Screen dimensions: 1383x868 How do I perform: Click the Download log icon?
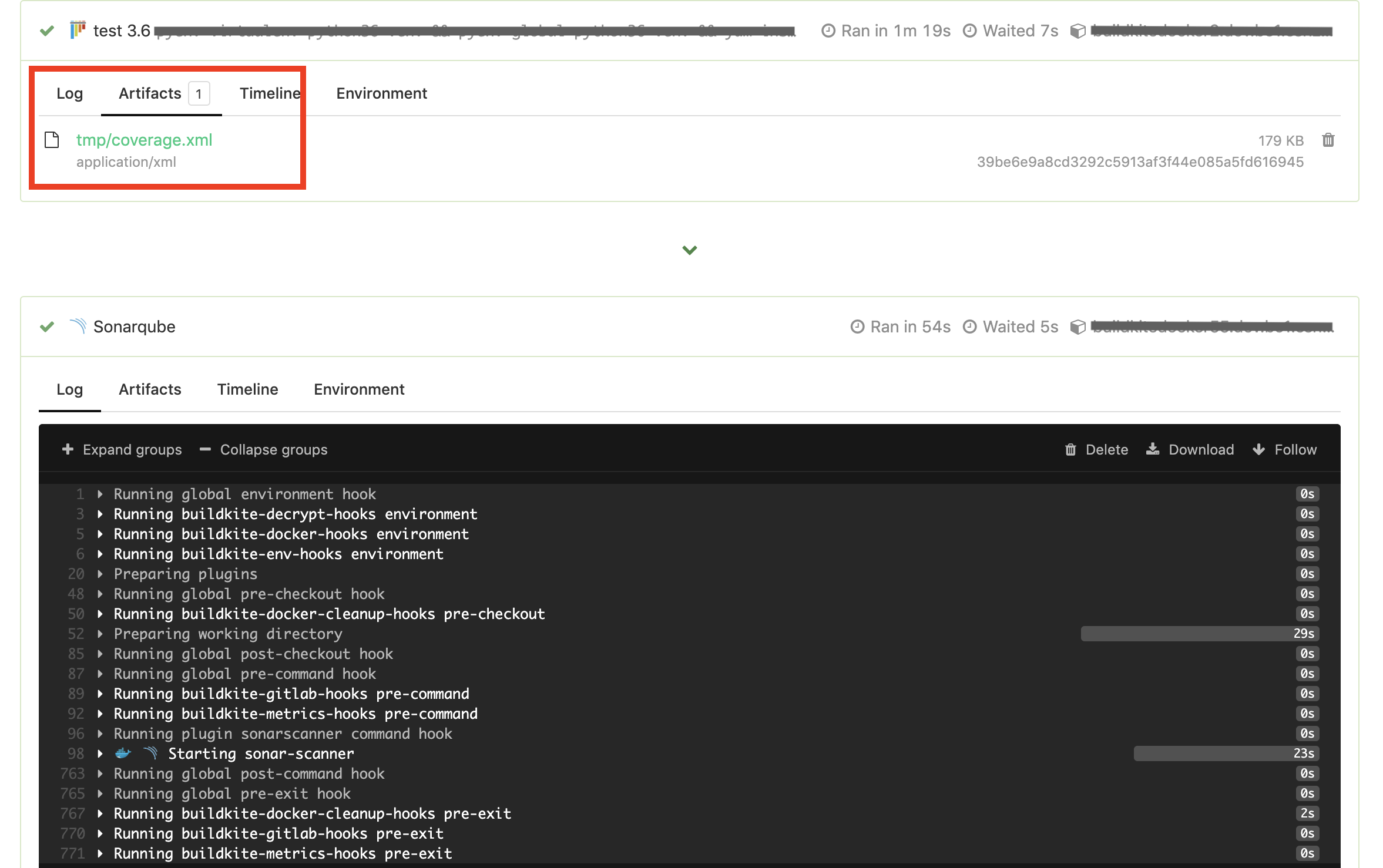click(1153, 449)
